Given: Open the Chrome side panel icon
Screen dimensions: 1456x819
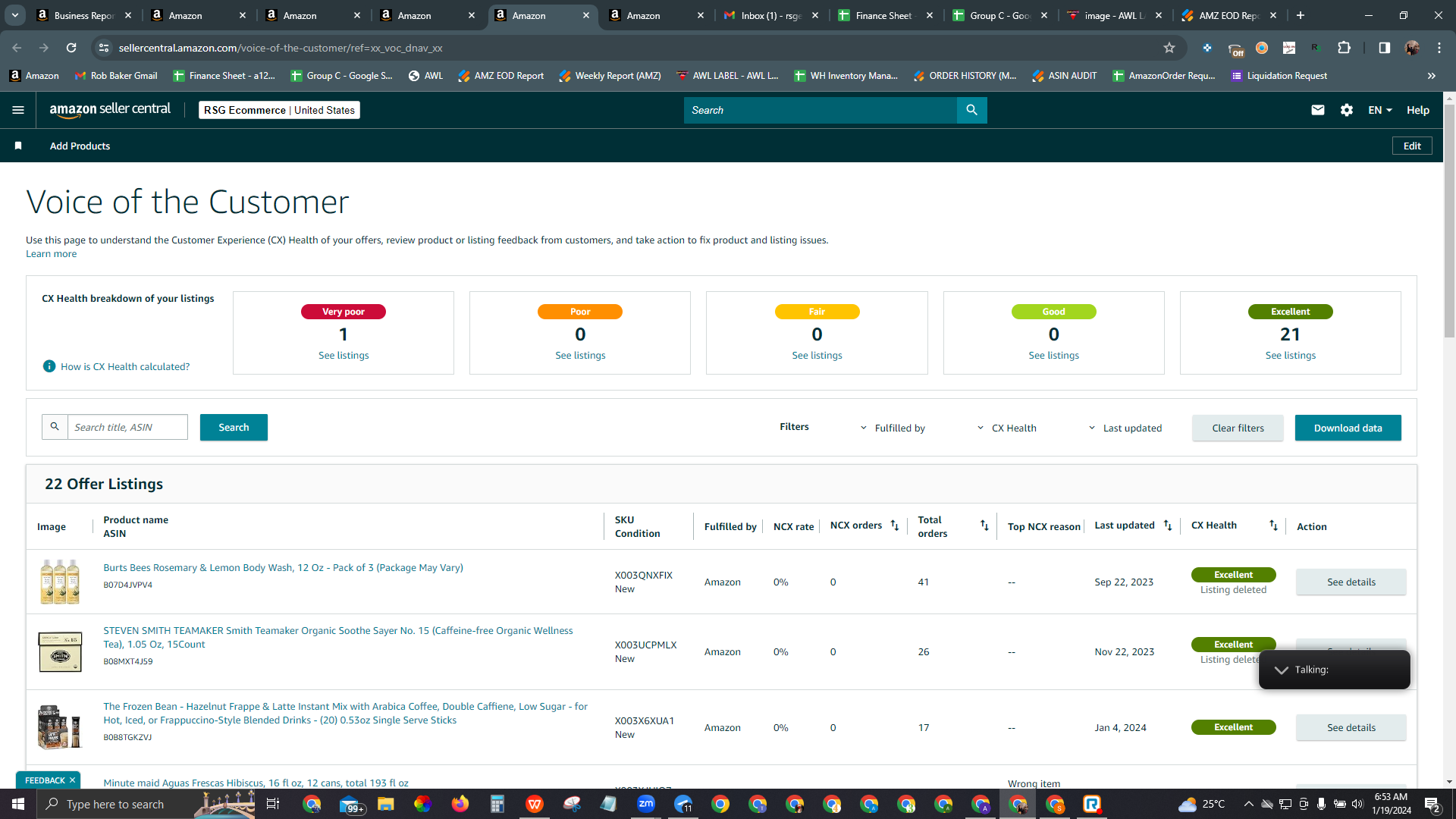Looking at the screenshot, I should point(1385,48).
